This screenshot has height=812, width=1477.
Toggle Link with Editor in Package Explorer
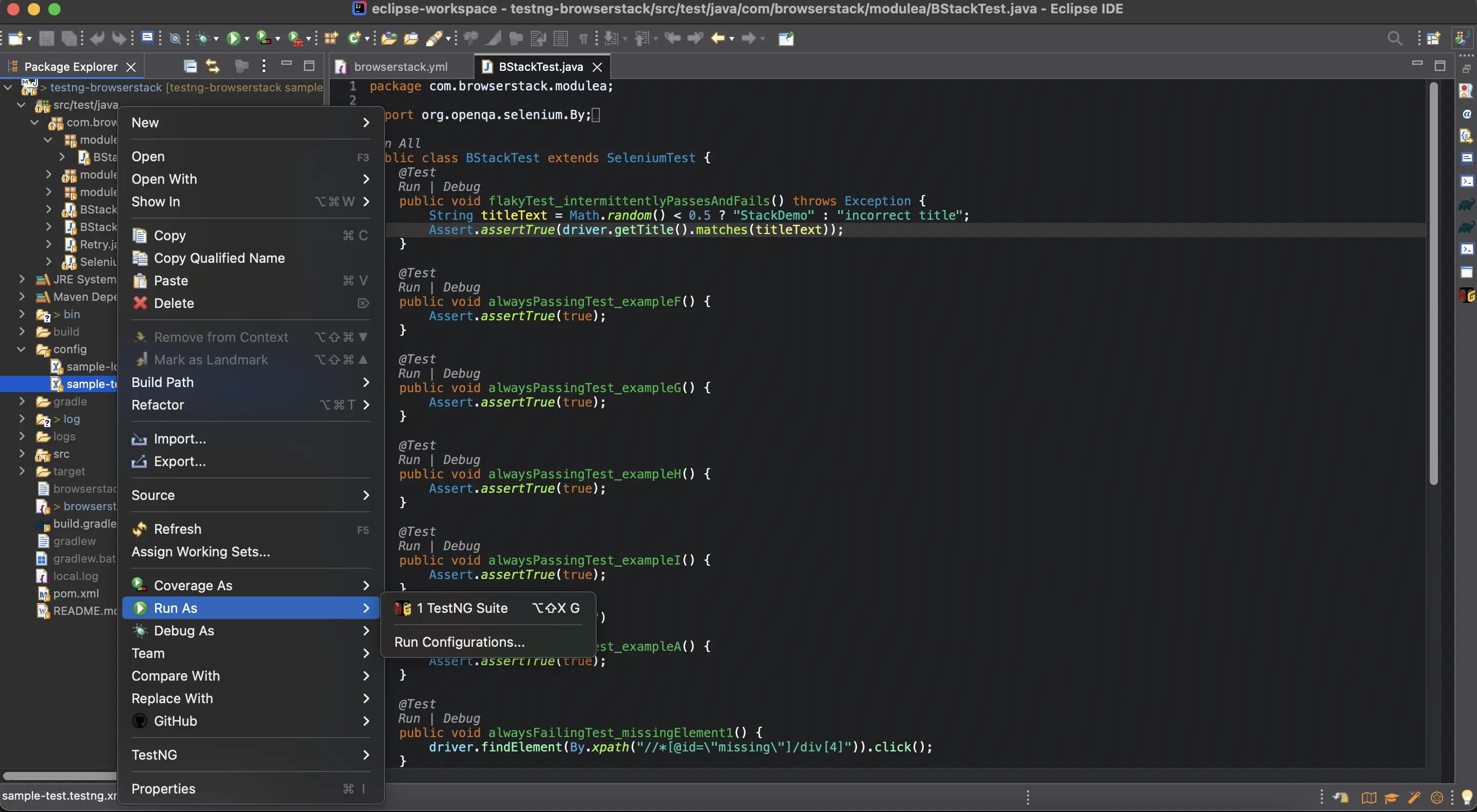[213, 66]
